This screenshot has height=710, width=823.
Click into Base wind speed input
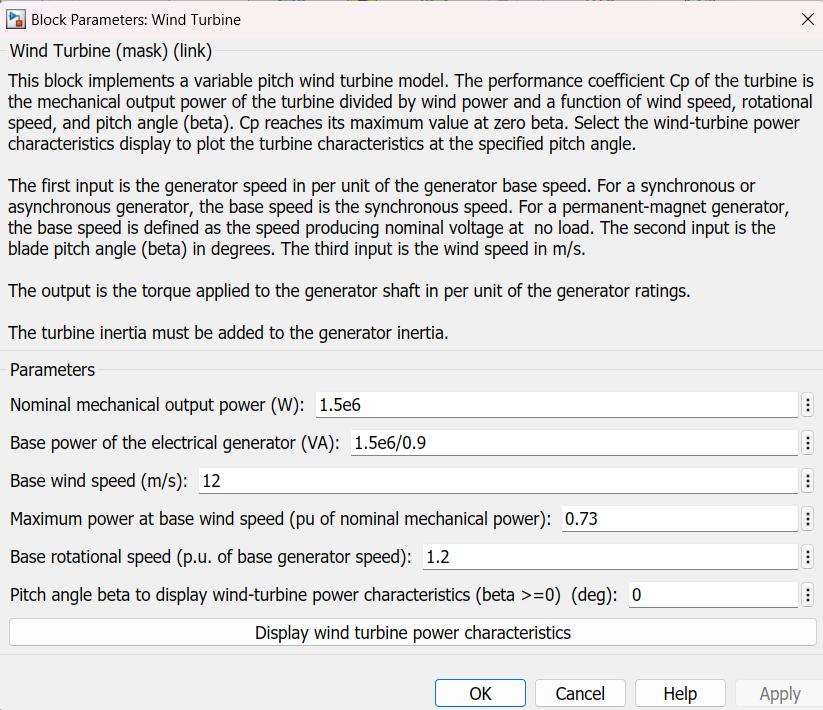coord(497,481)
